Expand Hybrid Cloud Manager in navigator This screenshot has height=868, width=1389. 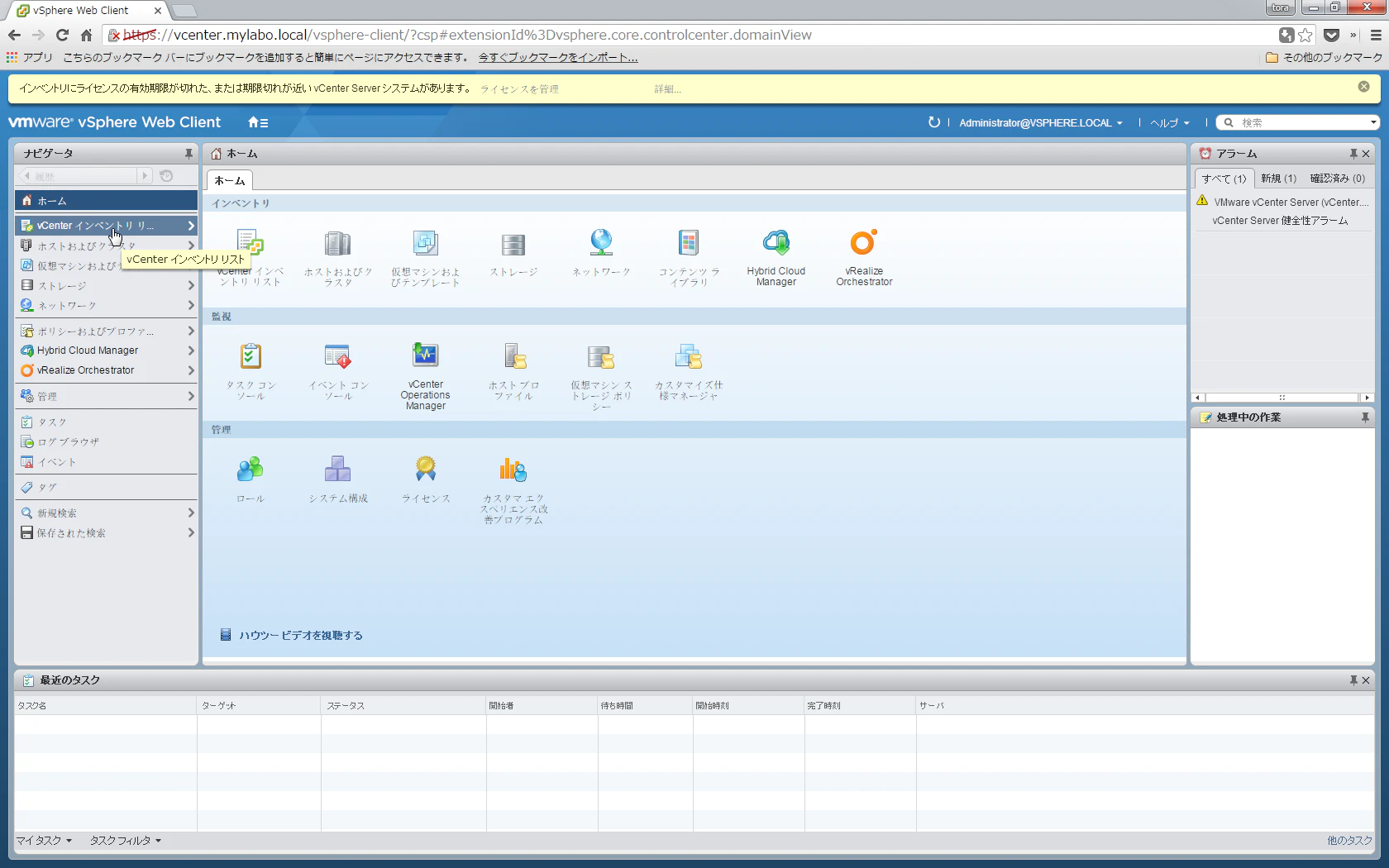coord(191,351)
